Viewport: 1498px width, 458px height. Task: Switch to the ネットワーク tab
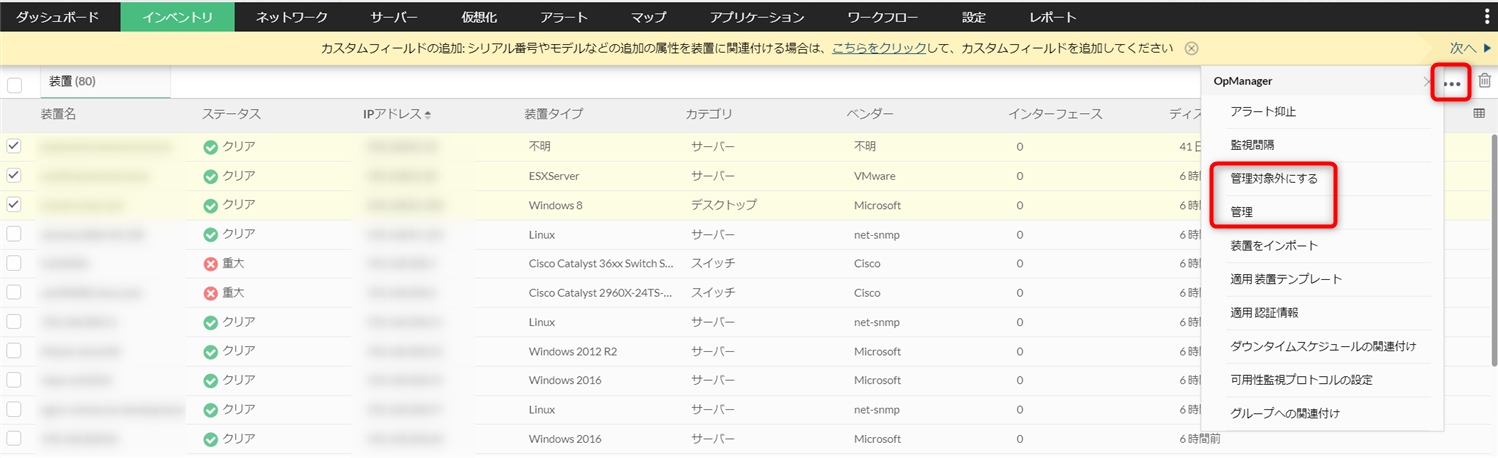coord(291,16)
